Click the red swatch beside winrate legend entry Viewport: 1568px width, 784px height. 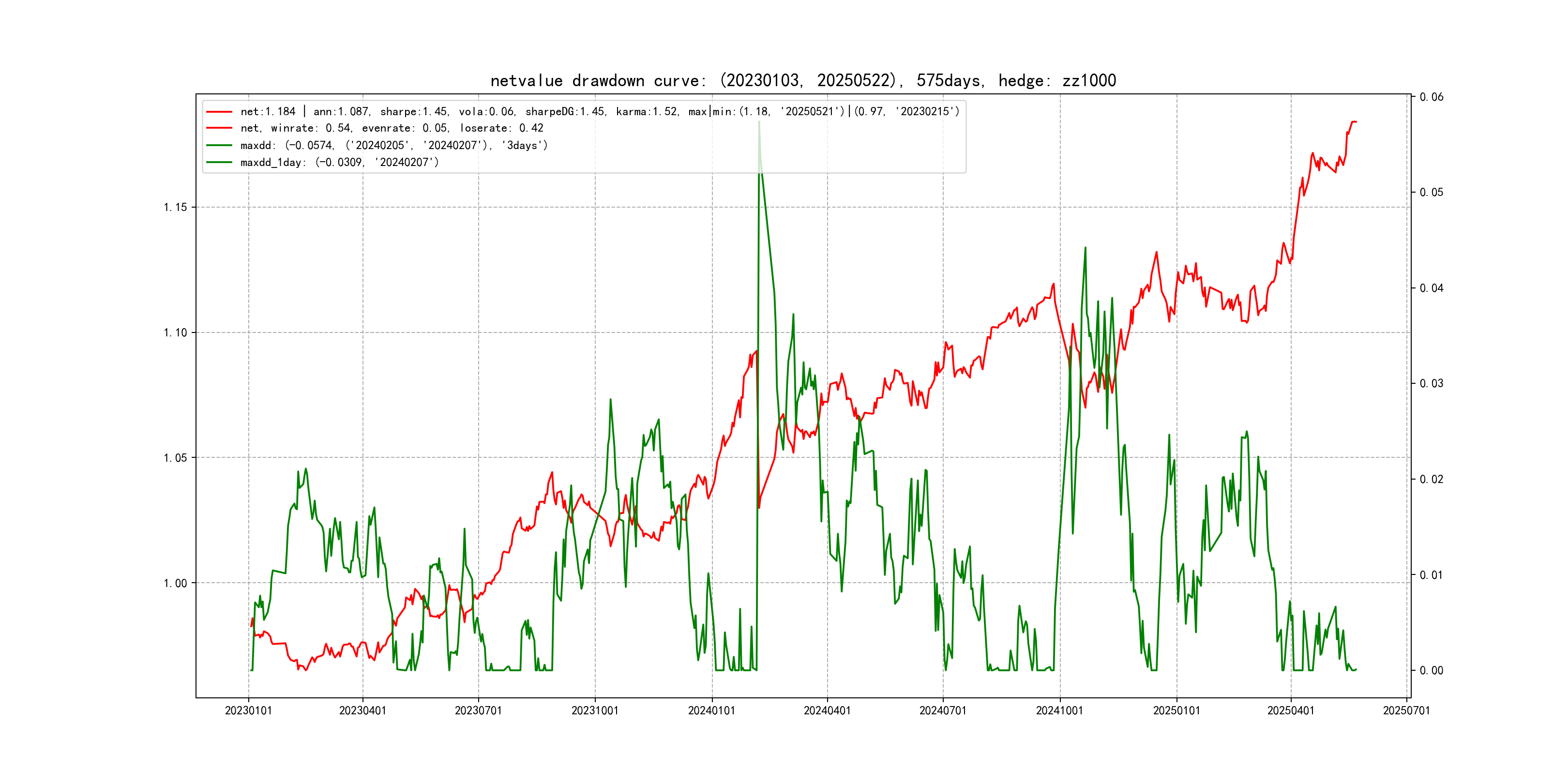[x=219, y=128]
